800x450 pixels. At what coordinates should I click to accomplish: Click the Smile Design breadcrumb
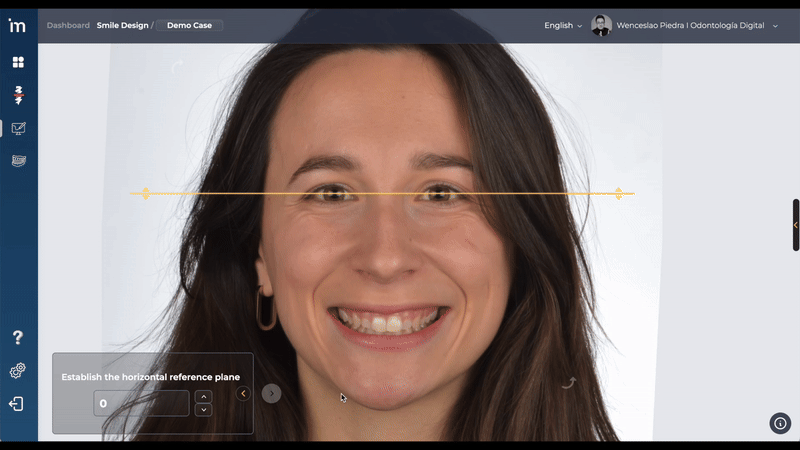click(121, 25)
